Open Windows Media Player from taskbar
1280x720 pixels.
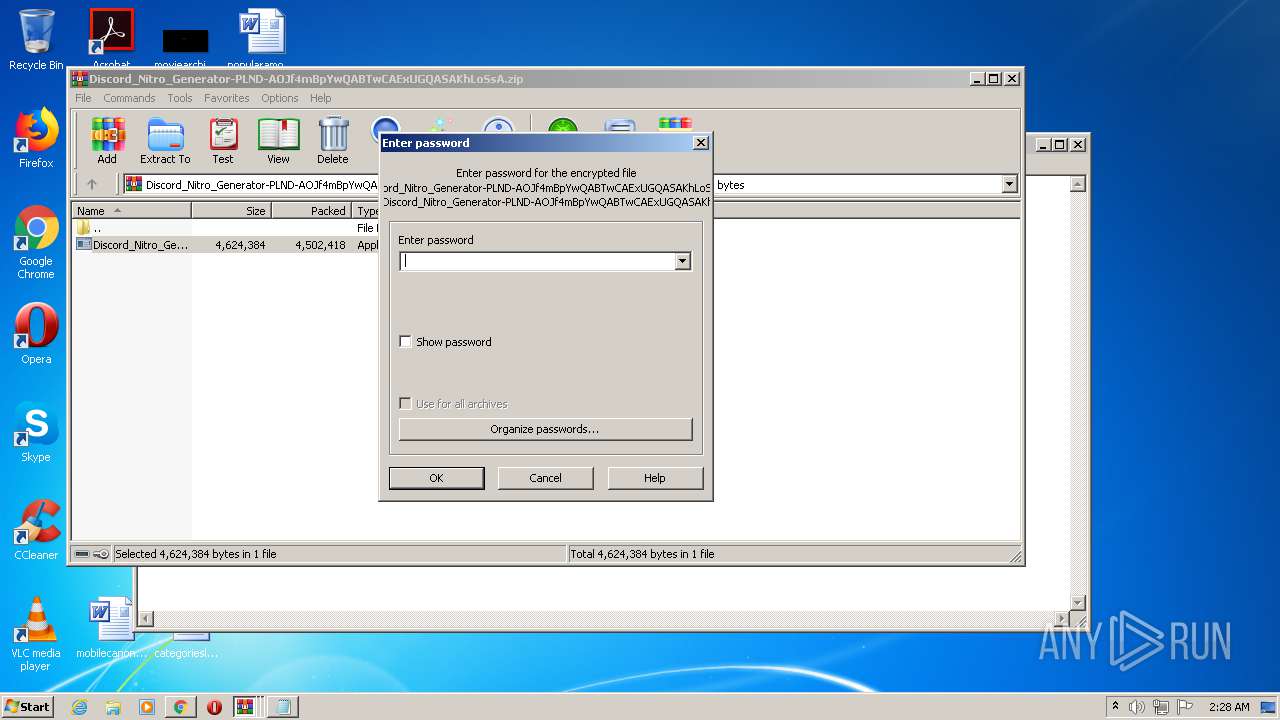[x=146, y=707]
